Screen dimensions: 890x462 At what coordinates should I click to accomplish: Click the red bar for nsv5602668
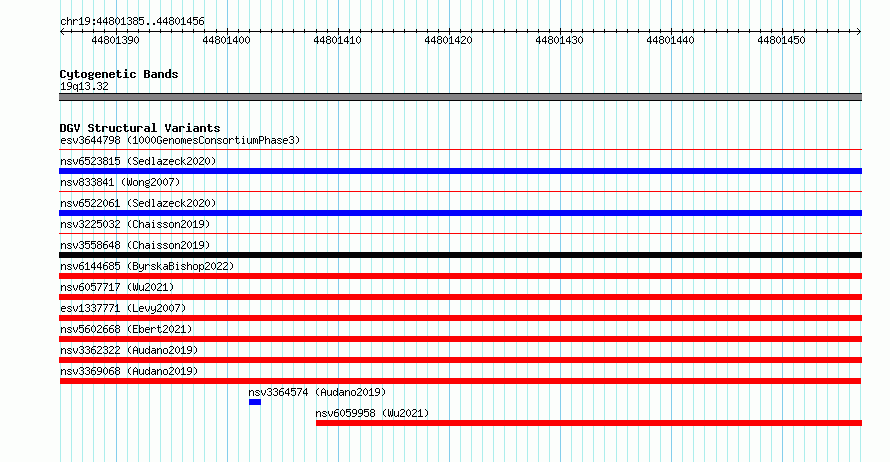pos(460,339)
